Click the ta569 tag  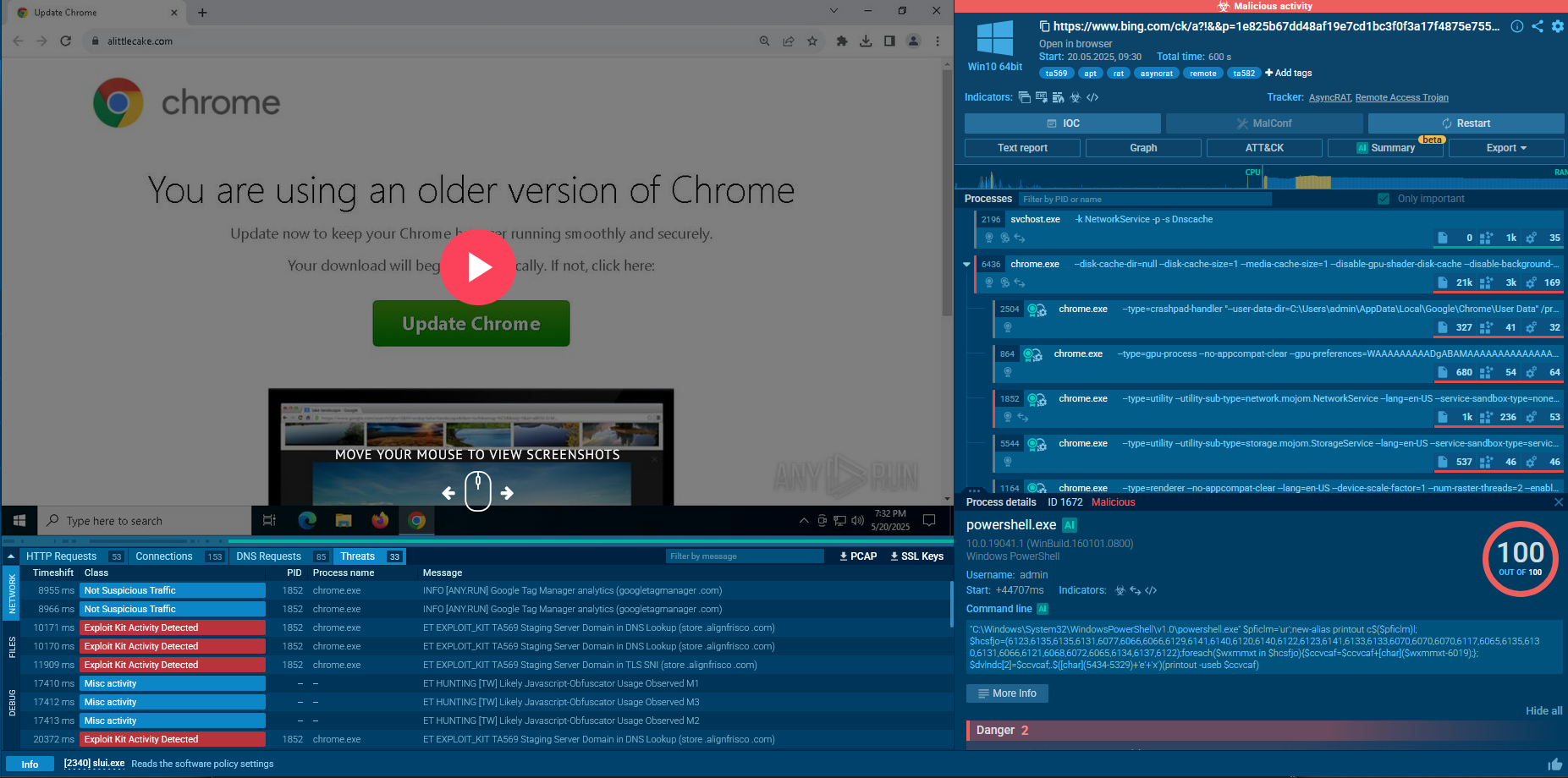tap(1056, 74)
